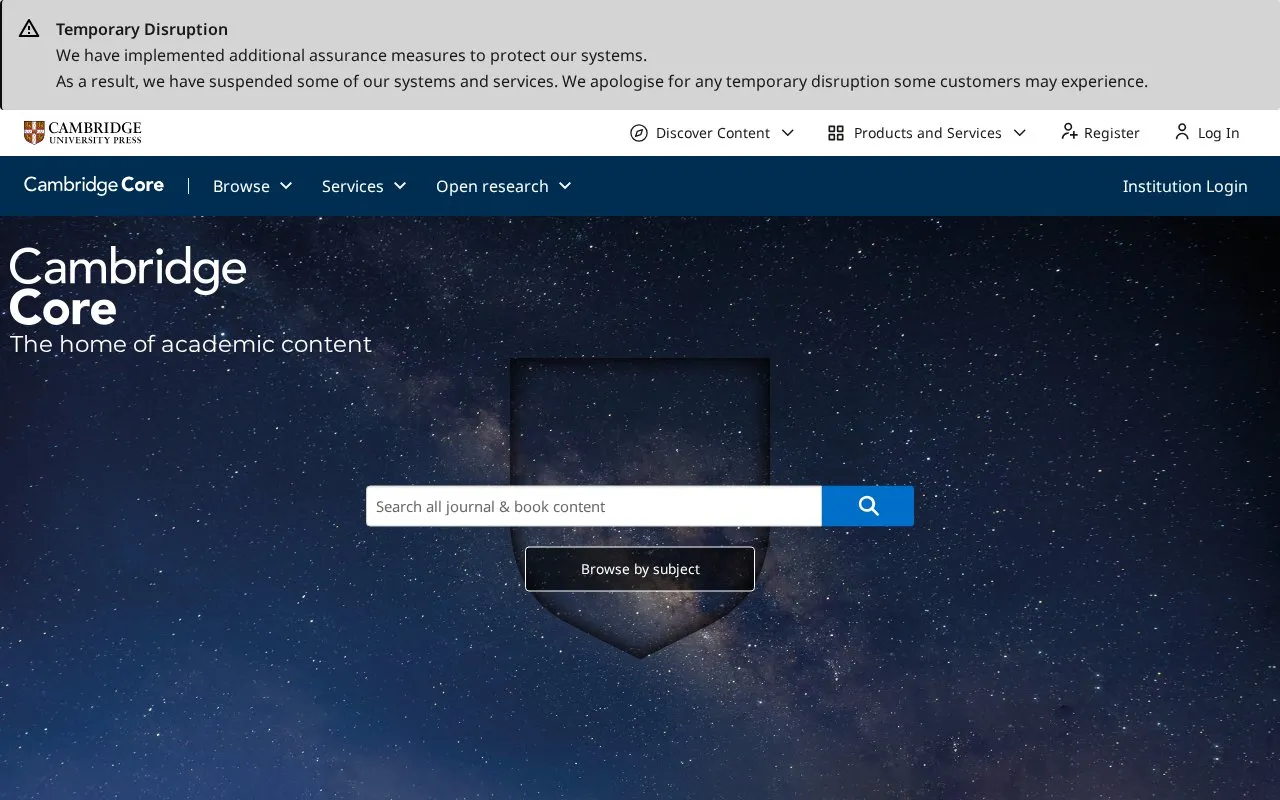Click the Temporary Disruption heading
Screen dimensions: 1280x800
[142, 29]
